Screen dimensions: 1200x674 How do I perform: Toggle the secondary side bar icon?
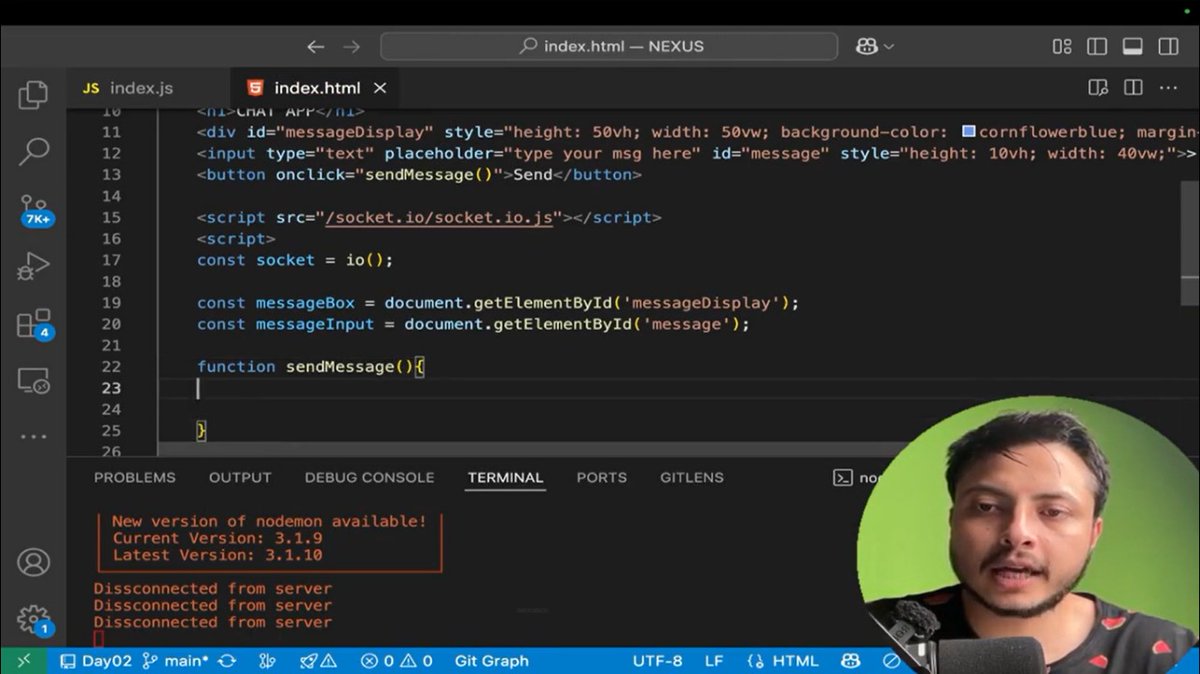tap(1170, 46)
